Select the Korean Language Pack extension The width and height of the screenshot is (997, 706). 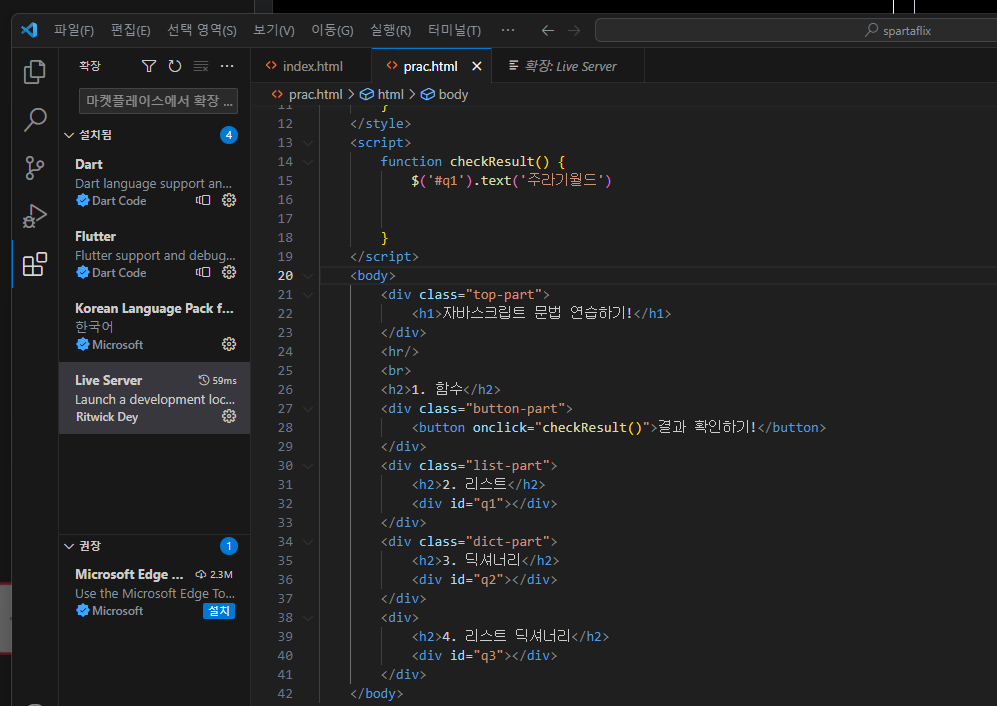click(155, 326)
